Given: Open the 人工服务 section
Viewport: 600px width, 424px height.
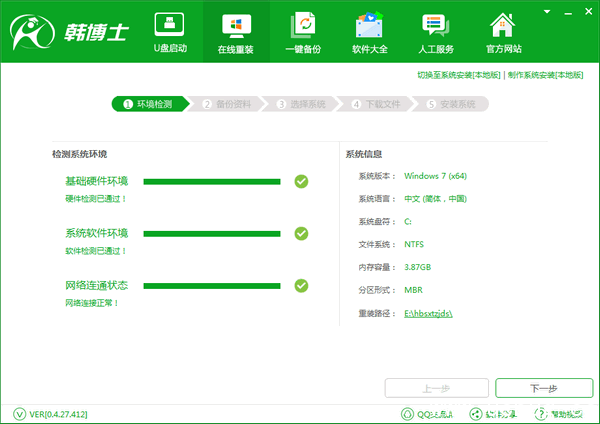Looking at the screenshot, I should point(436,33).
